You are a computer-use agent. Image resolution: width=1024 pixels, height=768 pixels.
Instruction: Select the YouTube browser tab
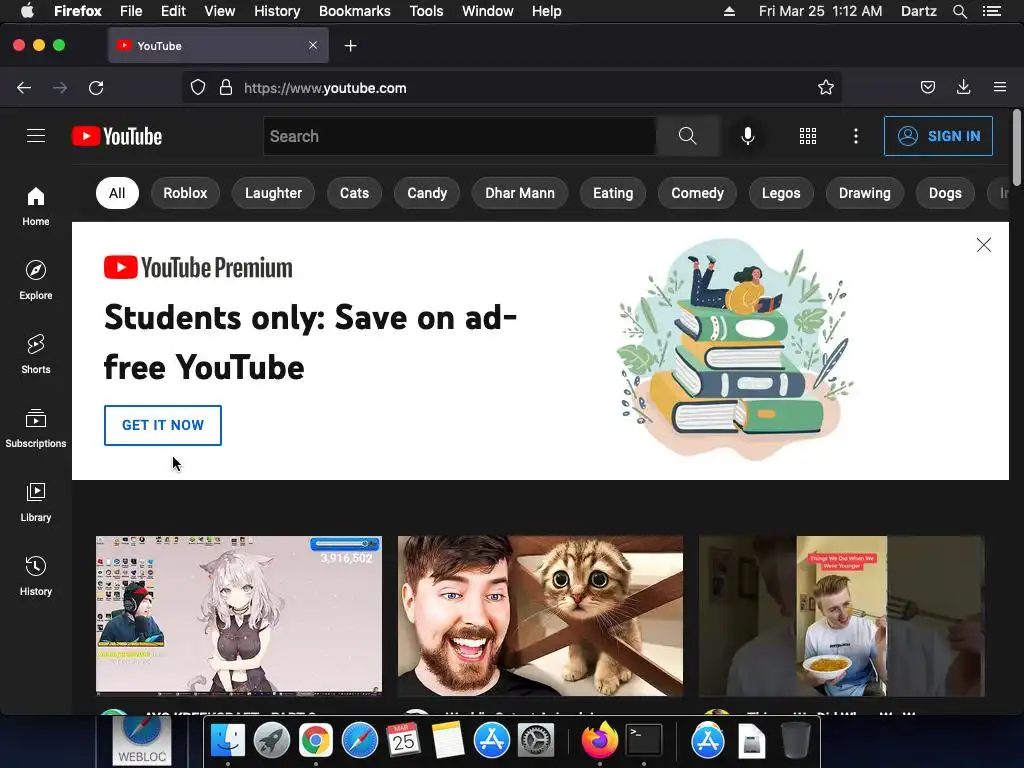click(218, 46)
